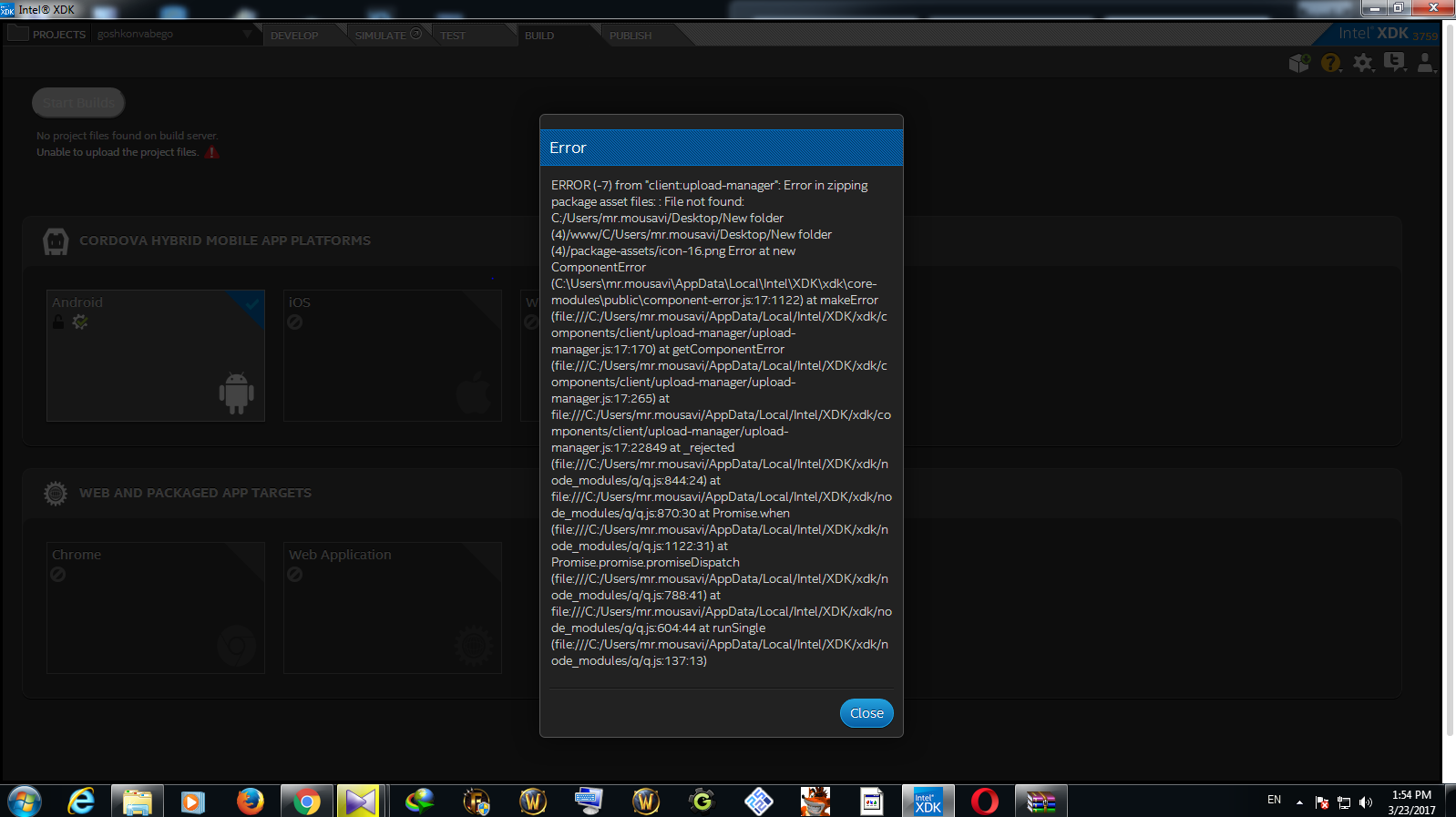This screenshot has height=817, width=1456.
Task: Switch to Intel XDK taskbar button
Action: click(x=928, y=802)
